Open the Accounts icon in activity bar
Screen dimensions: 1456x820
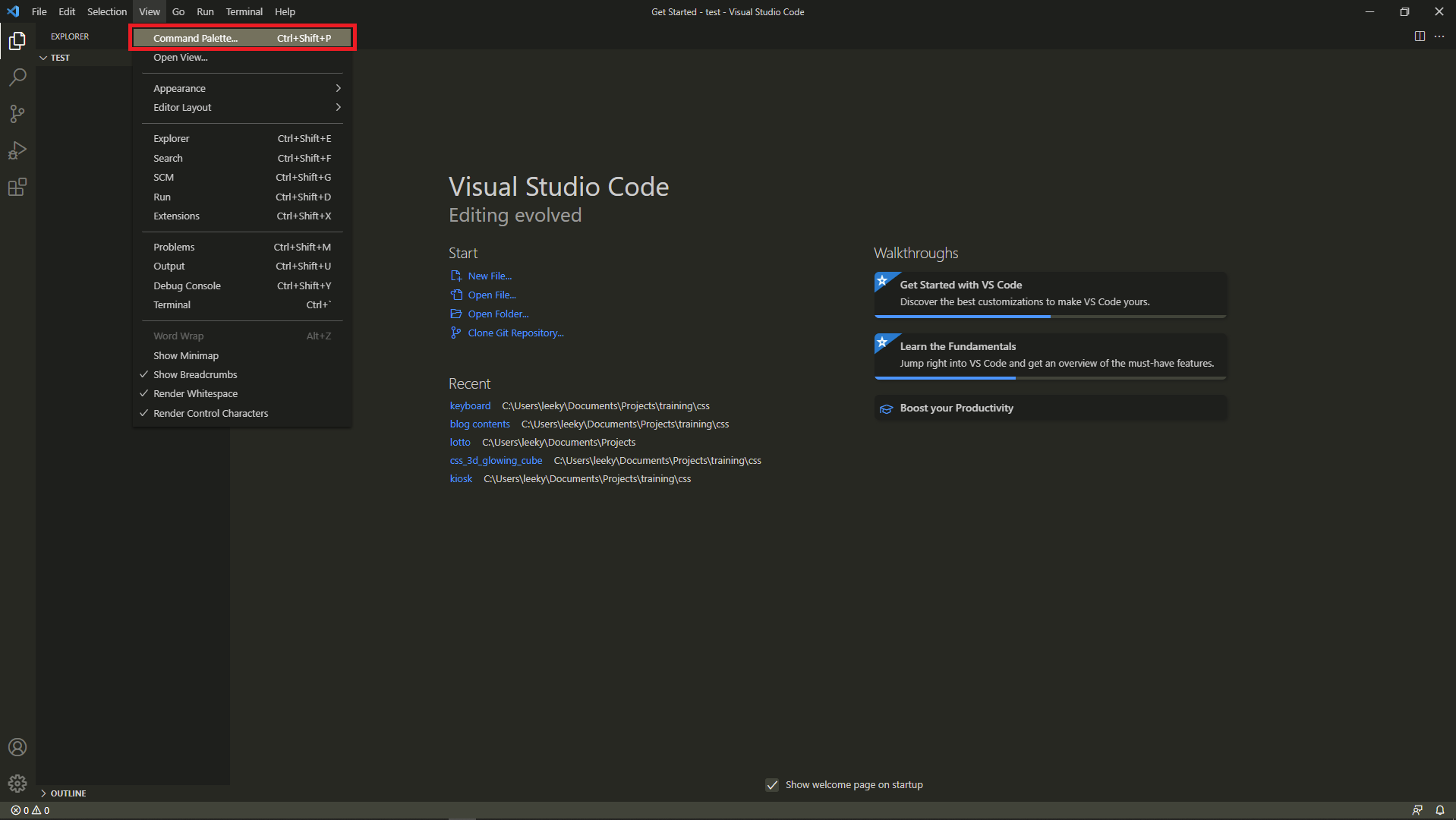pyautogui.click(x=17, y=747)
